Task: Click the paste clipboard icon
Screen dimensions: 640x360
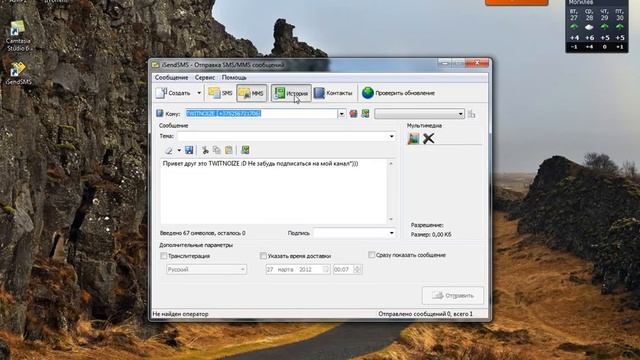Action: (229, 150)
